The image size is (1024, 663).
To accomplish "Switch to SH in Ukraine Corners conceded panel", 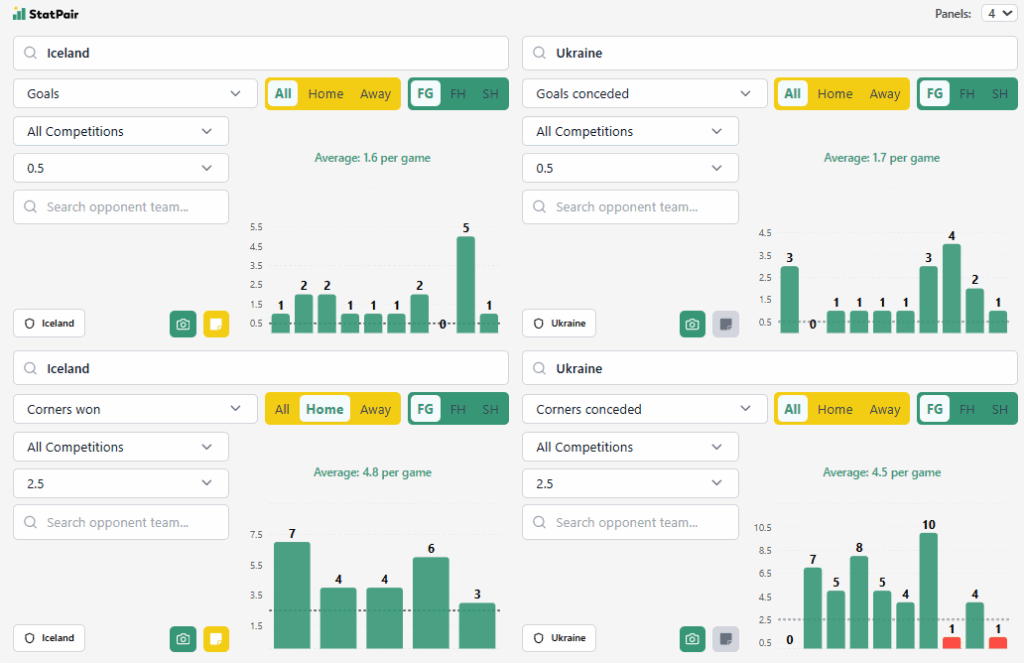I will [x=999, y=409].
